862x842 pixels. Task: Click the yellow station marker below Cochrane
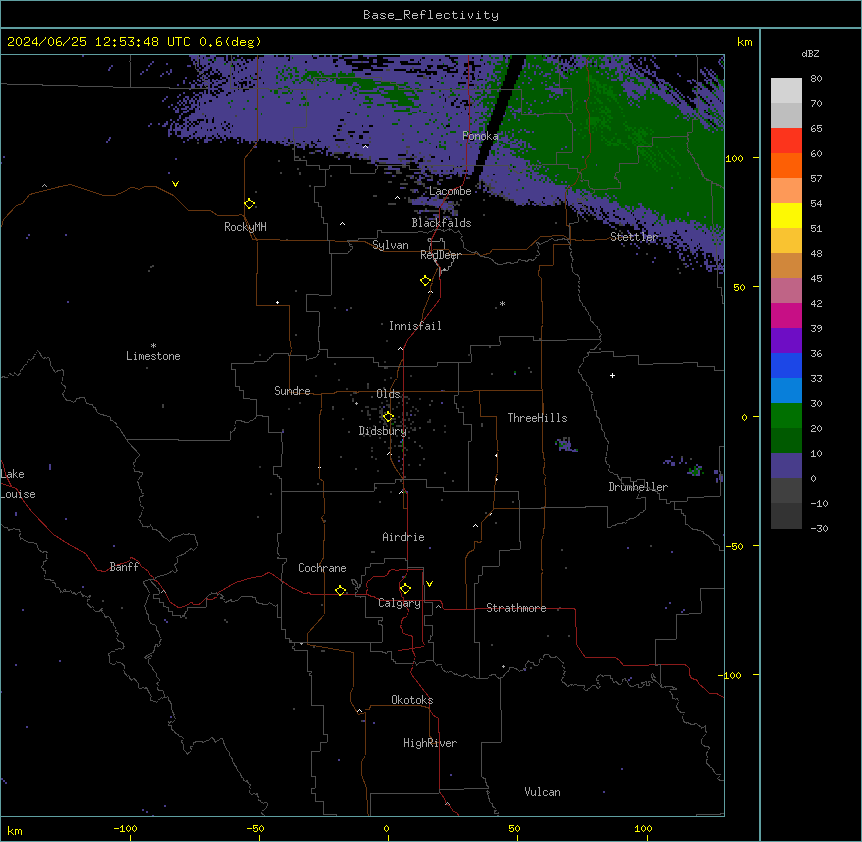point(340,590)
